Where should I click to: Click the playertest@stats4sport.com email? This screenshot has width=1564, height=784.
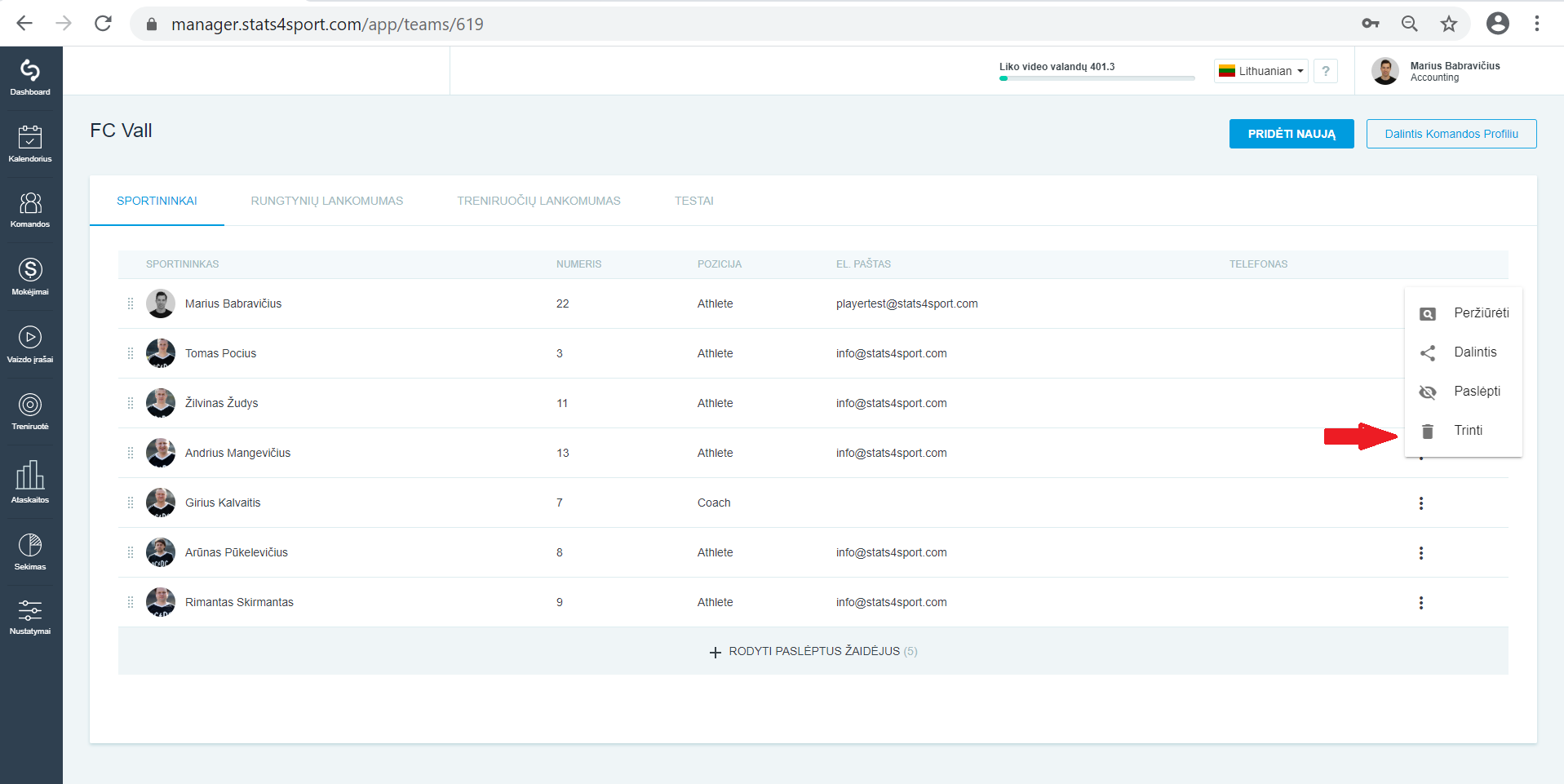[907, 303]
